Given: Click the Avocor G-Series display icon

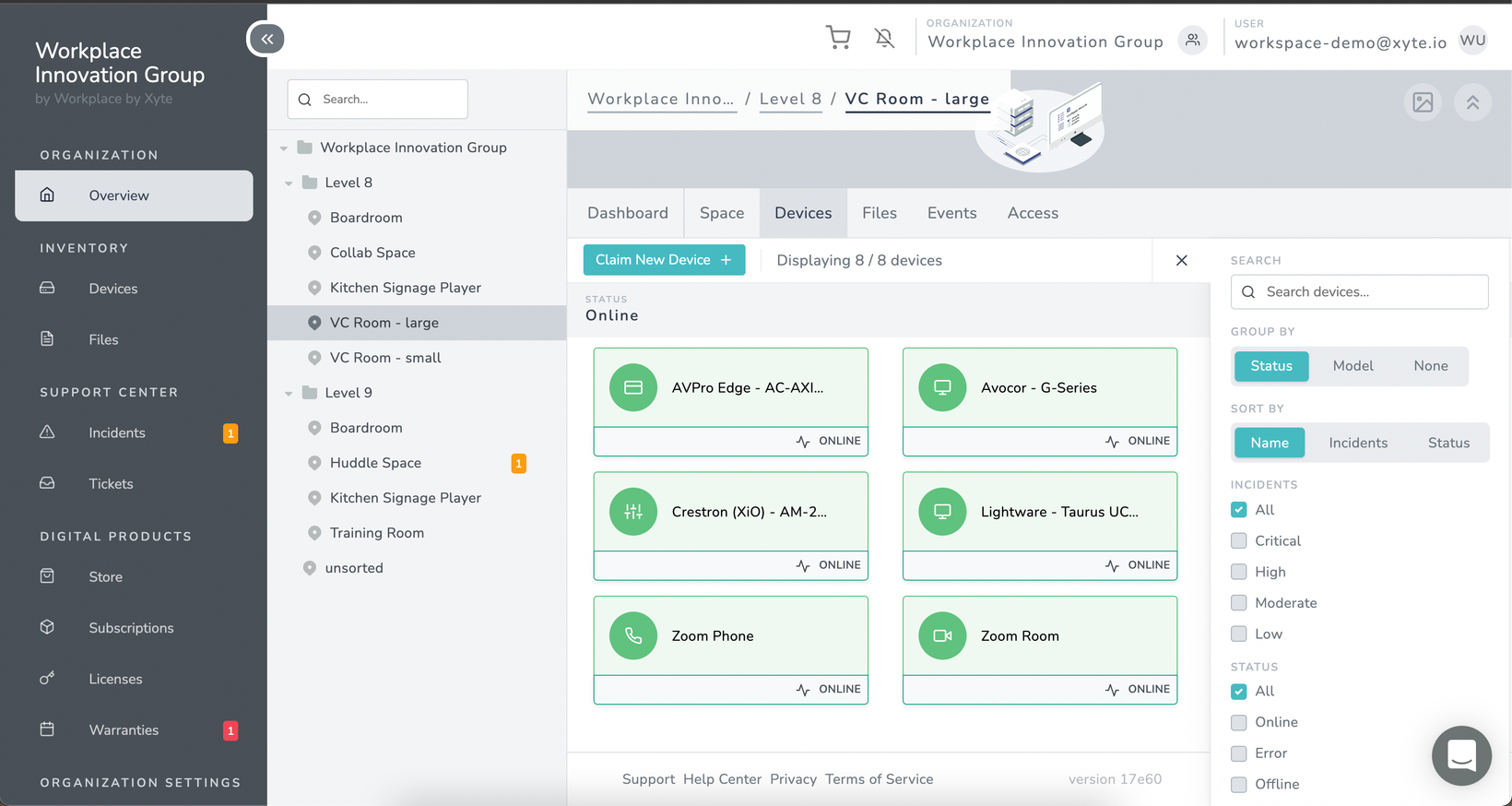Looking at the screenshot, I should (x=942, y=387).
